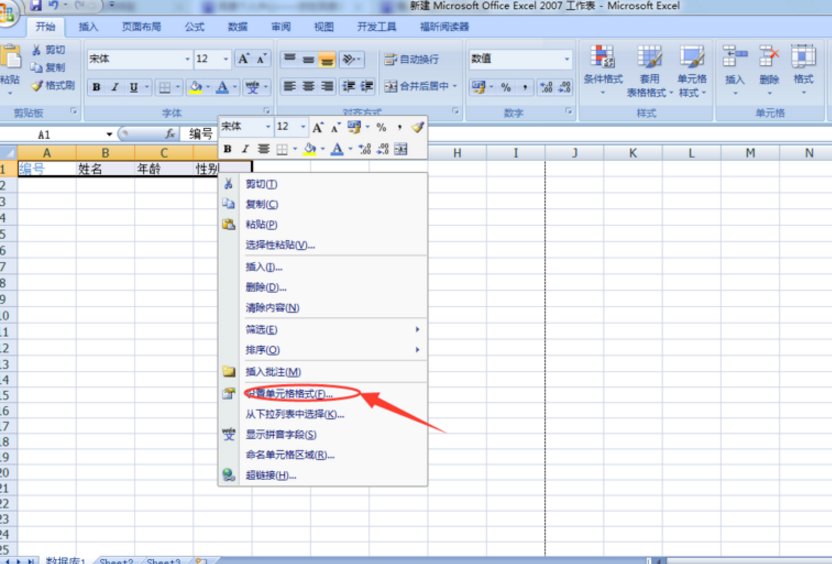Click the Copy icon in ribbon clipboard group

click(36, 67)
